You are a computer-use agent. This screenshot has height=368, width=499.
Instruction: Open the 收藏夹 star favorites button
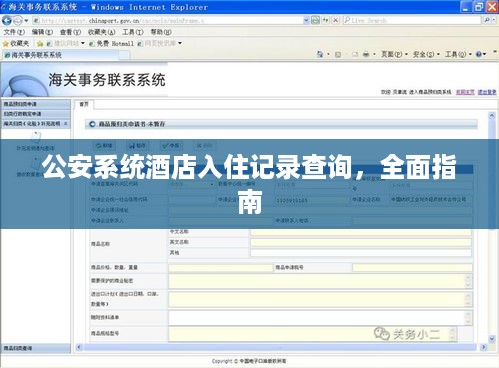pos(16,43)
